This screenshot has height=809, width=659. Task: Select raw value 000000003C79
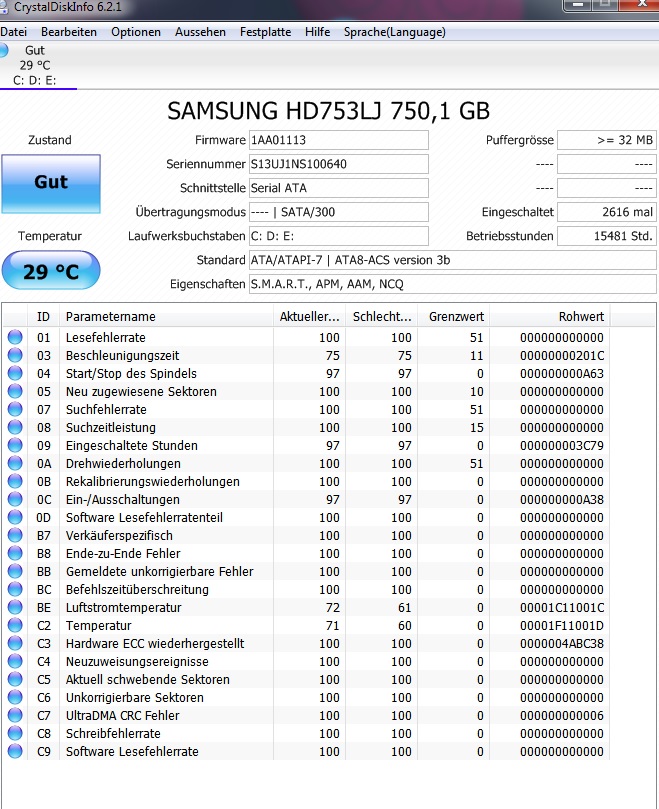(x=562, y=445)
